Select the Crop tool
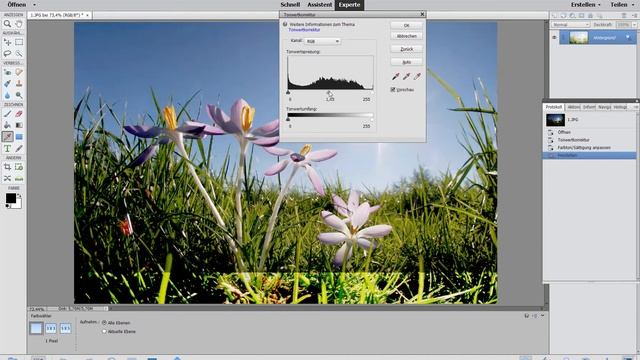Viewport: 640px width, 360px height. coord(7,167)
